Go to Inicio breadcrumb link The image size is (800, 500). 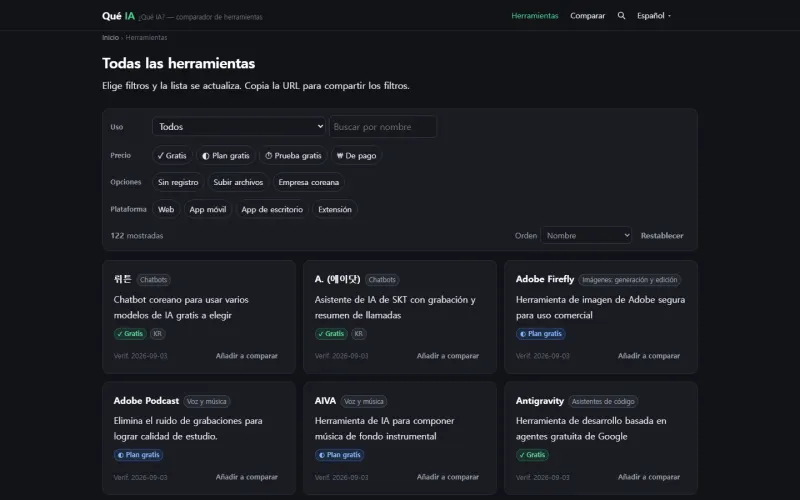(110, 37)
